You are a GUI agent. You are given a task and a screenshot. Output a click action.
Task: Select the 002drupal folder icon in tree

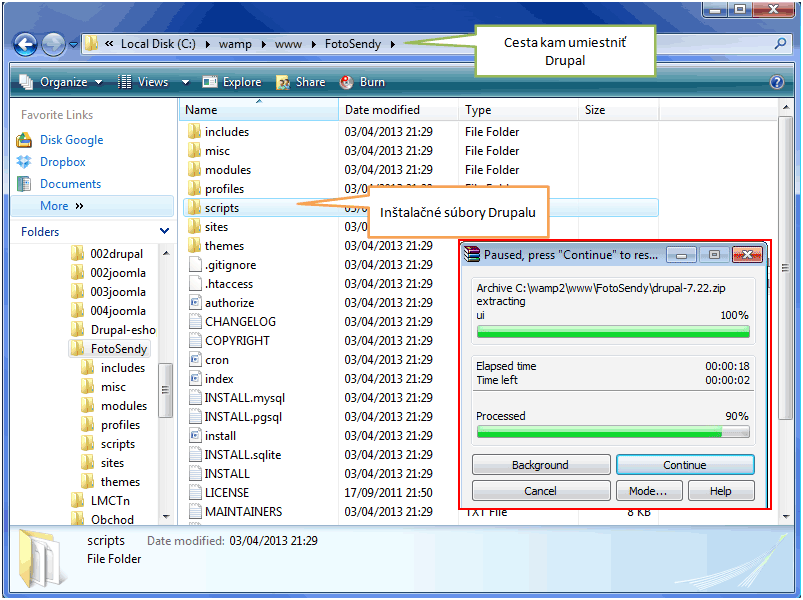tap(77, 253)
